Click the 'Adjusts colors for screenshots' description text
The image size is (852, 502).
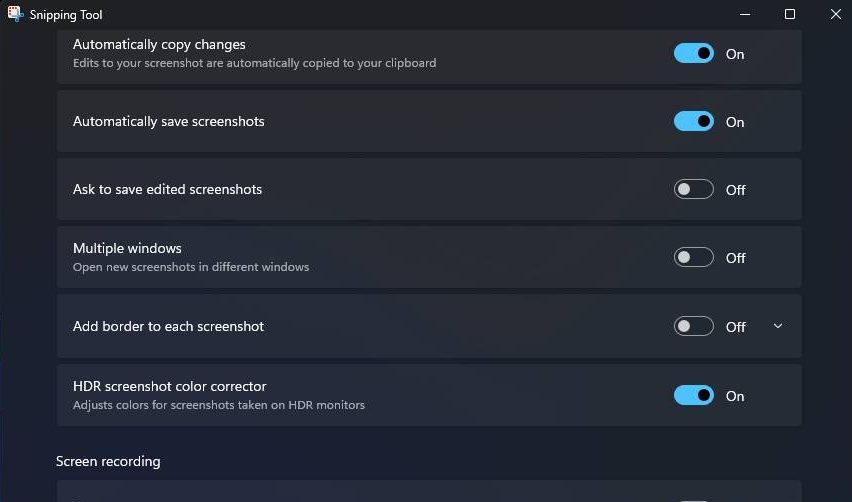point(218,405)
